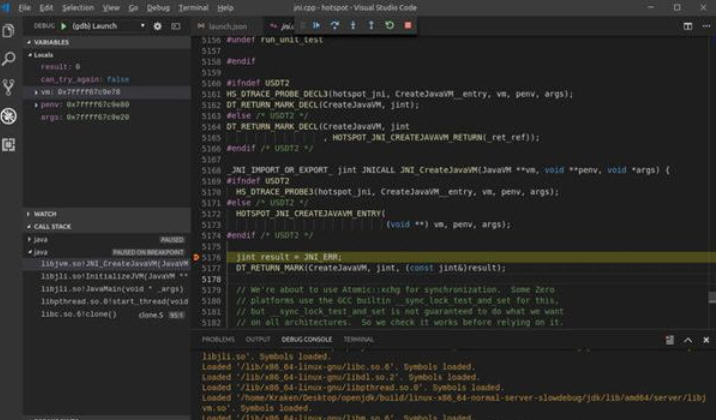Select libjli.so!InitializeJVM call stack frame

(108, 276)
